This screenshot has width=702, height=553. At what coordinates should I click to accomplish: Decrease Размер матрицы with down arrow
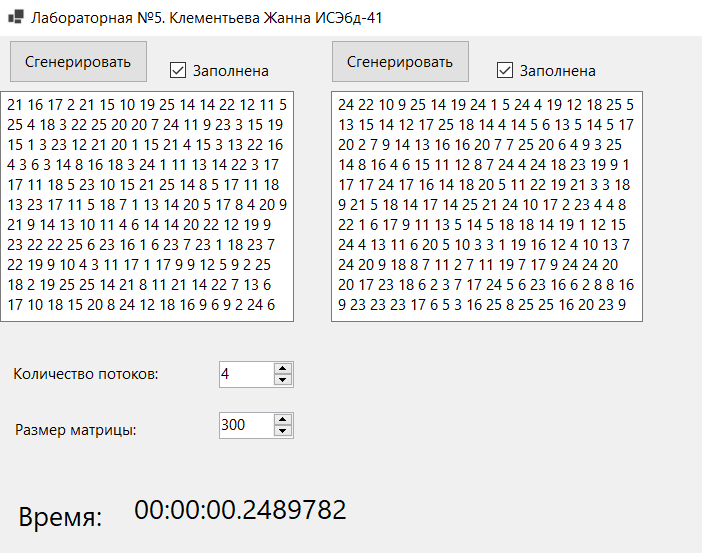tap(283, 431)
